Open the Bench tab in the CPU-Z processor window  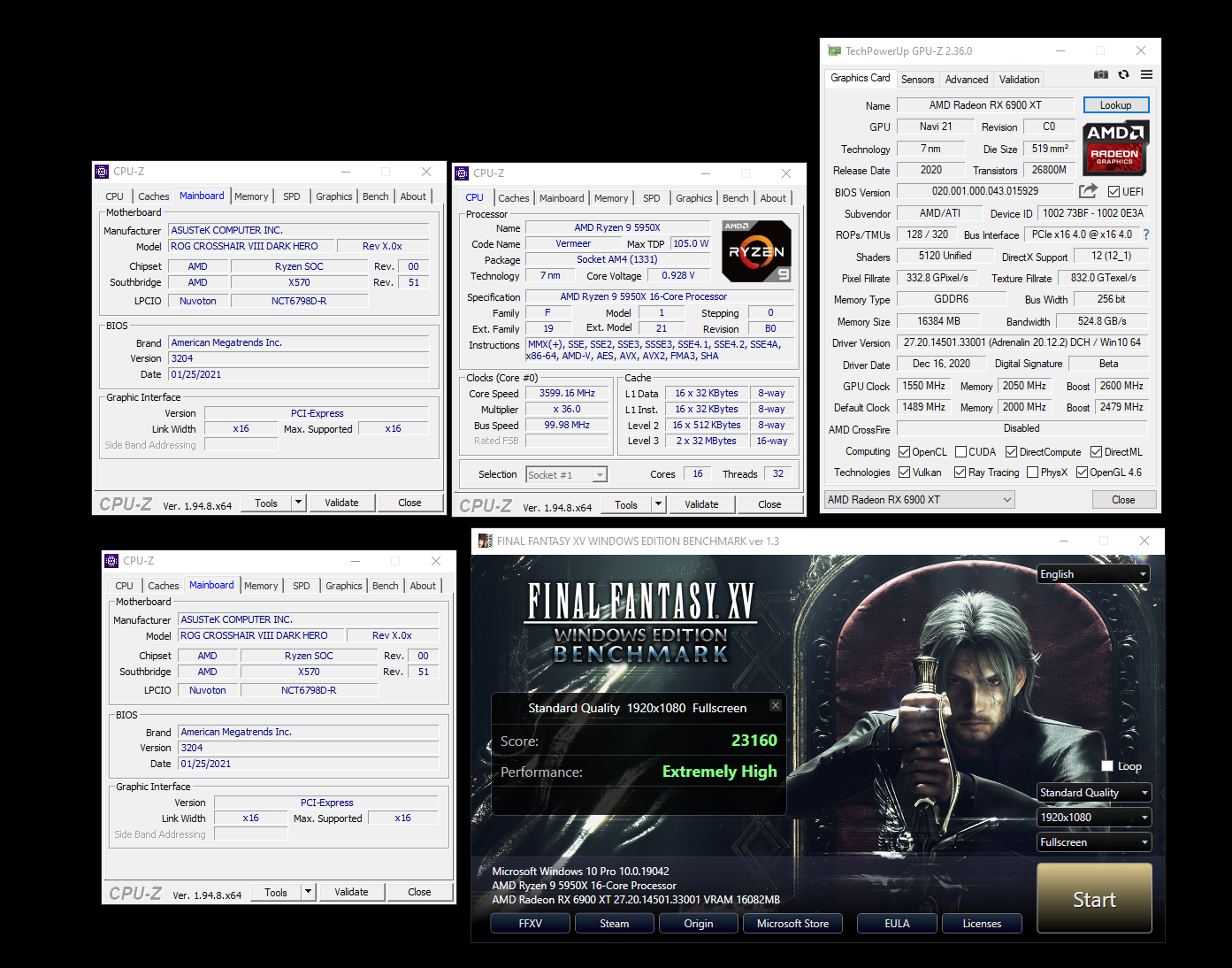click(x=735, y=198)
